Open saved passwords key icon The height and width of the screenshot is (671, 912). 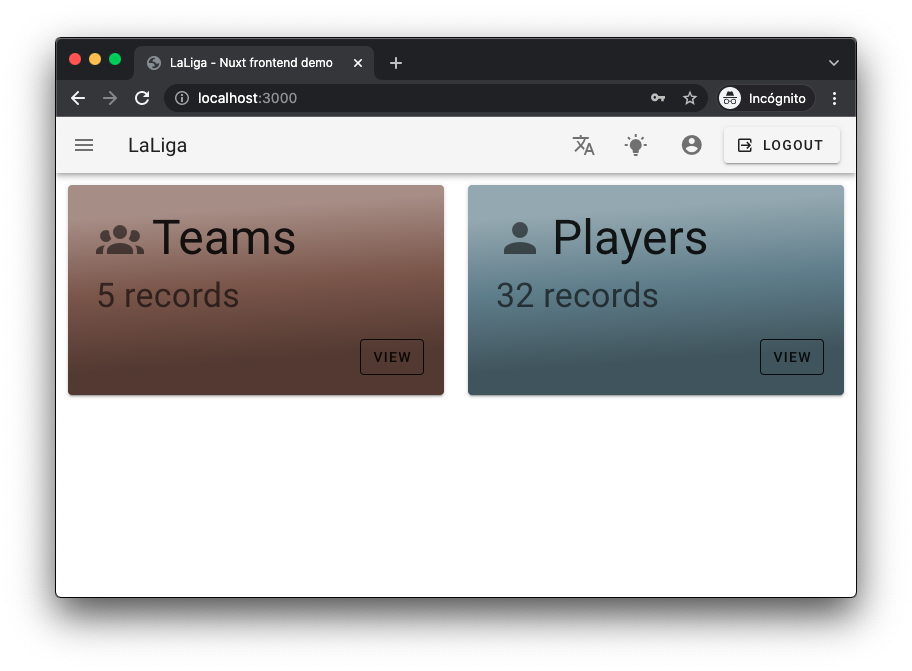[658, 98]
